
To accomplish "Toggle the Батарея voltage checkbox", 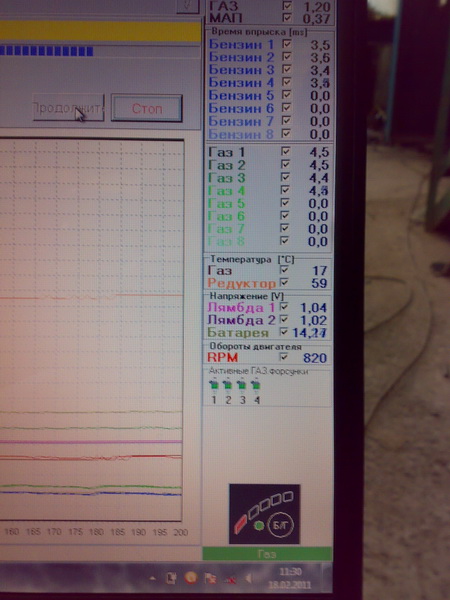I will [x=284, y=331].
